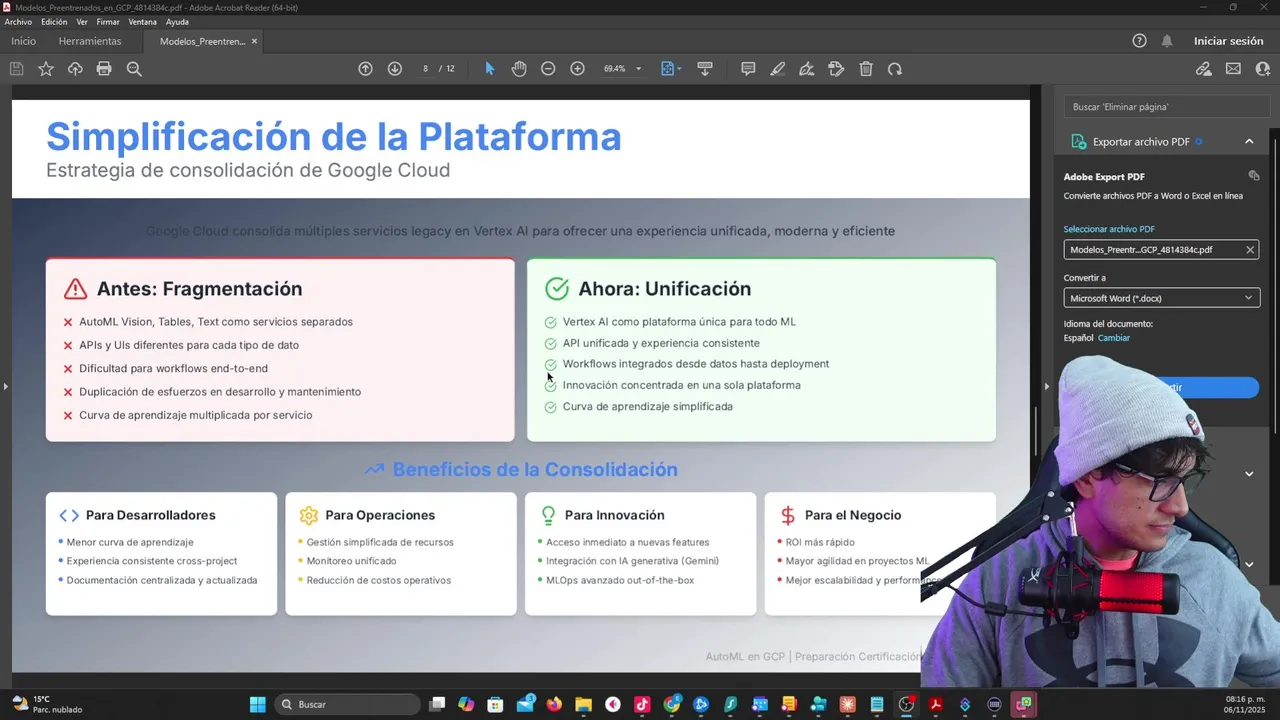
Task: Collapse the right tools pane arrow
Action: pyautogui.click(x=1046, y=386)
